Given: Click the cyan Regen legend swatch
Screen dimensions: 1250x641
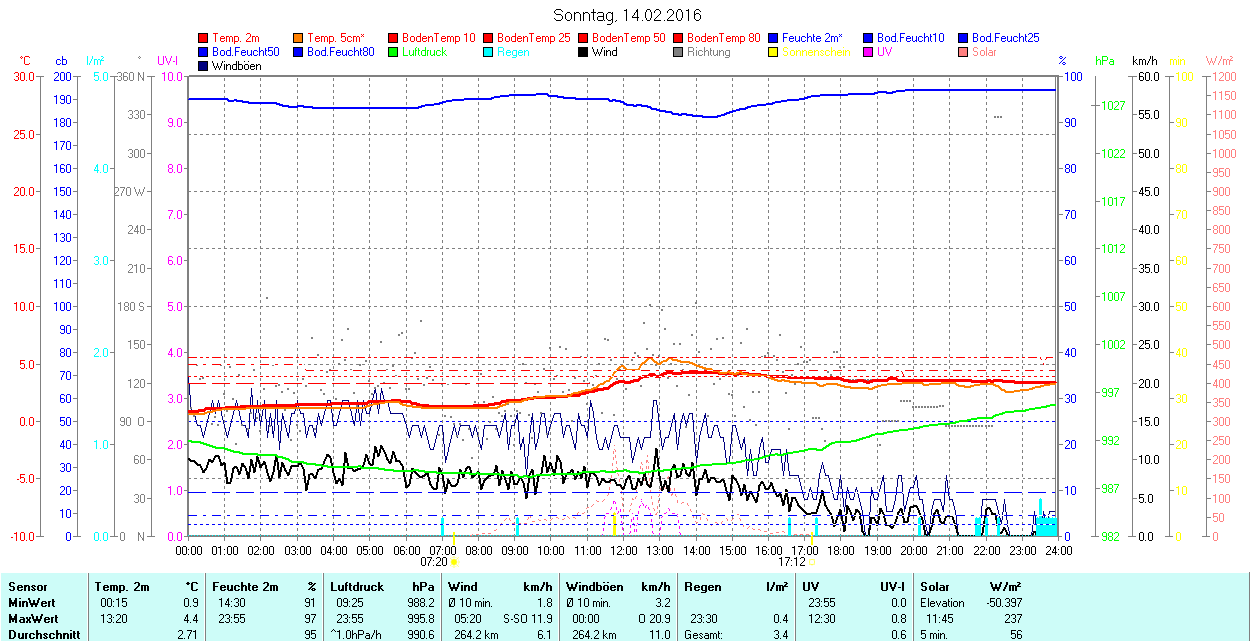Looking at the screenshot, I should tap(489, 52).
